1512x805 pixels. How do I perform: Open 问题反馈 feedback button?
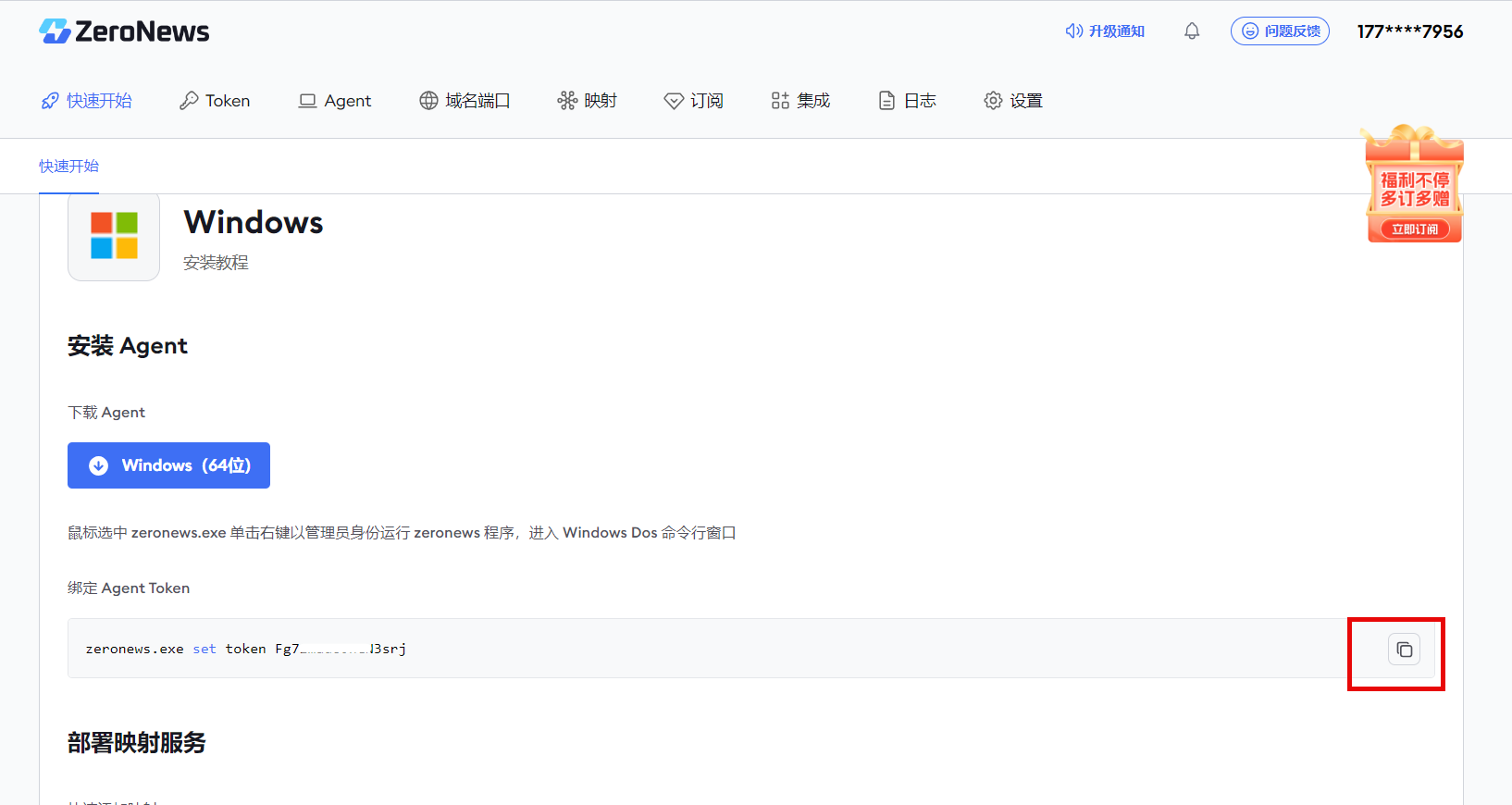(1280, 31)
